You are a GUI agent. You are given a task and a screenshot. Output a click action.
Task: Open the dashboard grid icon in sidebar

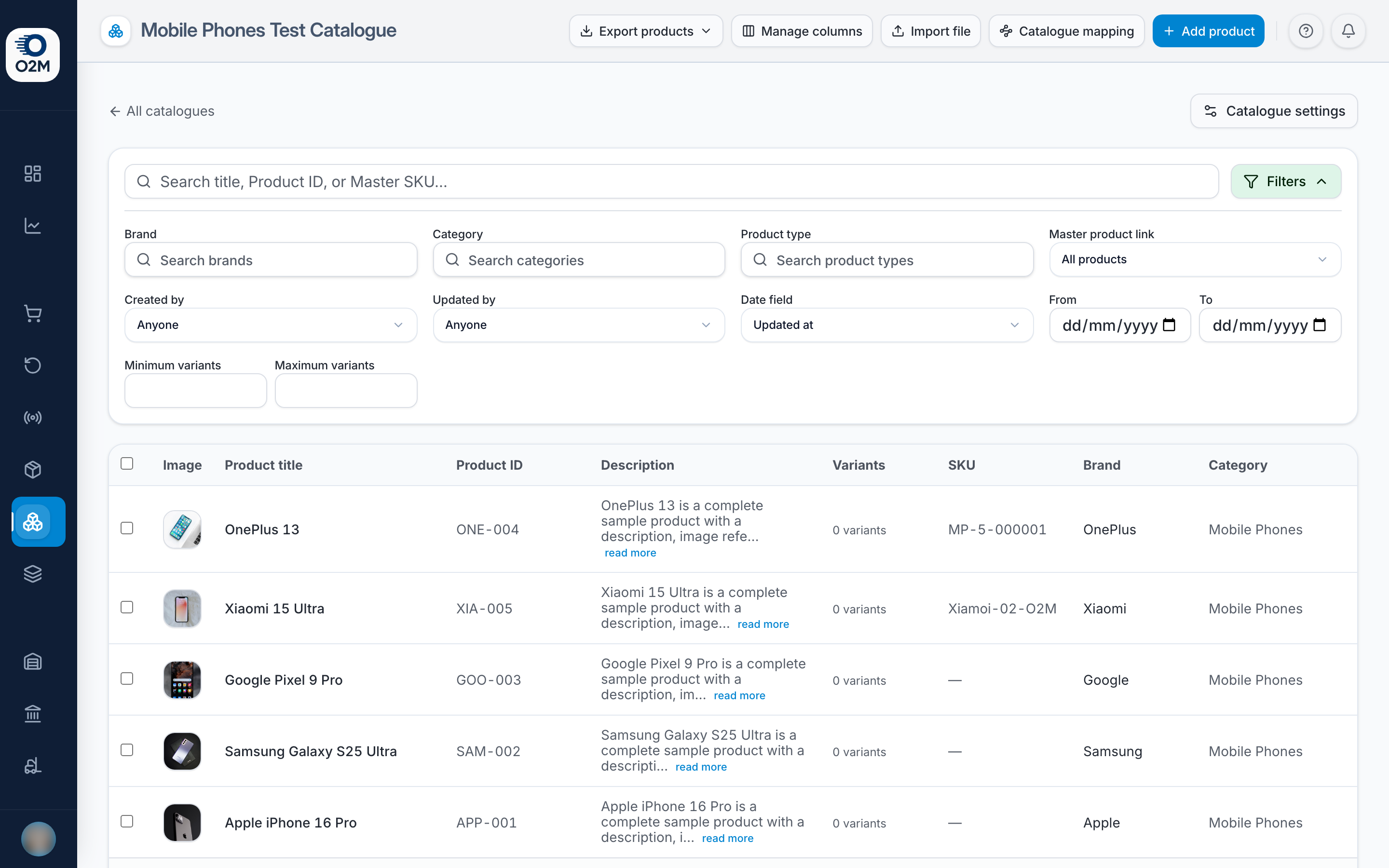pos(33,174)
